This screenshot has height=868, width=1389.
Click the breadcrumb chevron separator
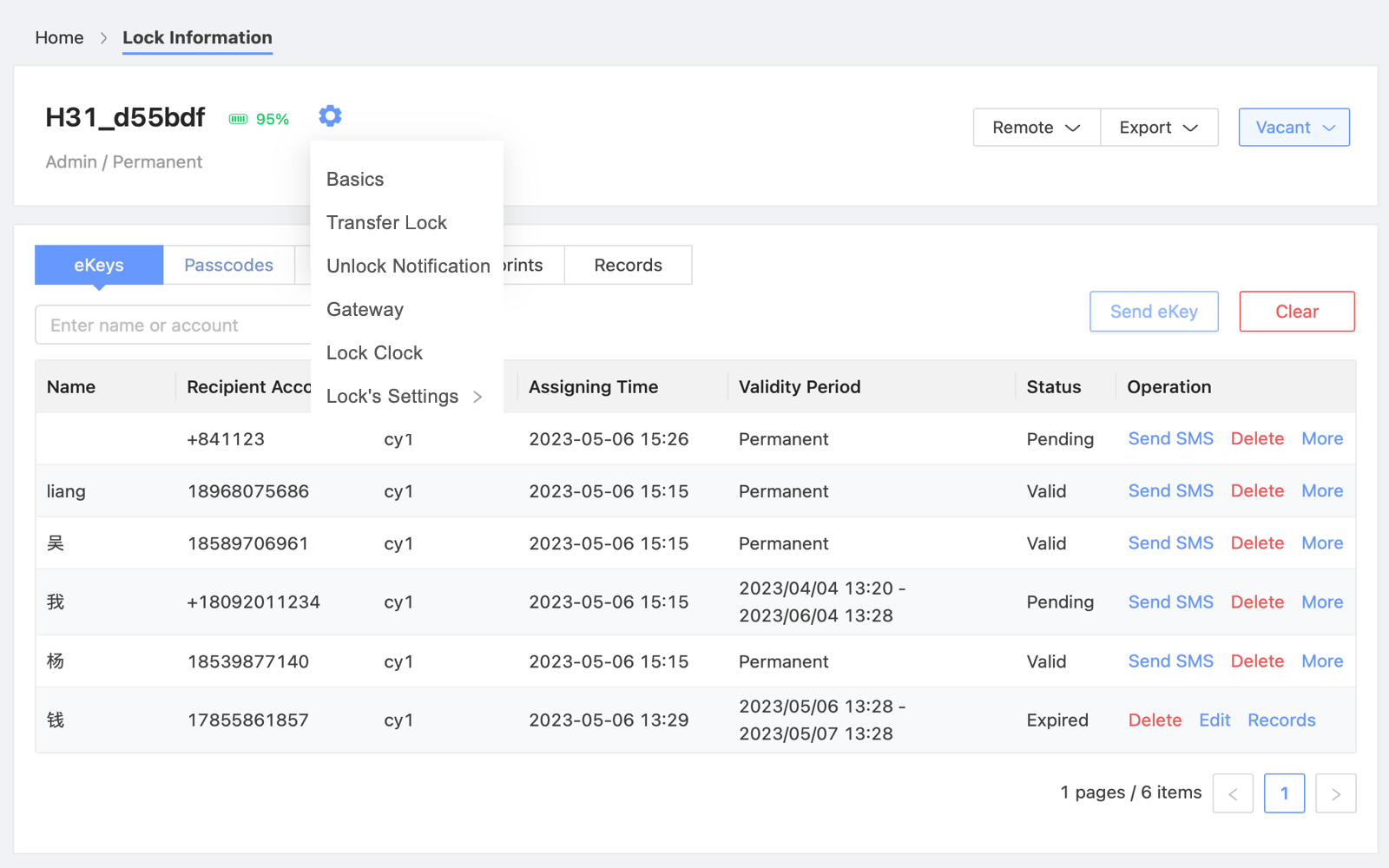tap(103, 38)
